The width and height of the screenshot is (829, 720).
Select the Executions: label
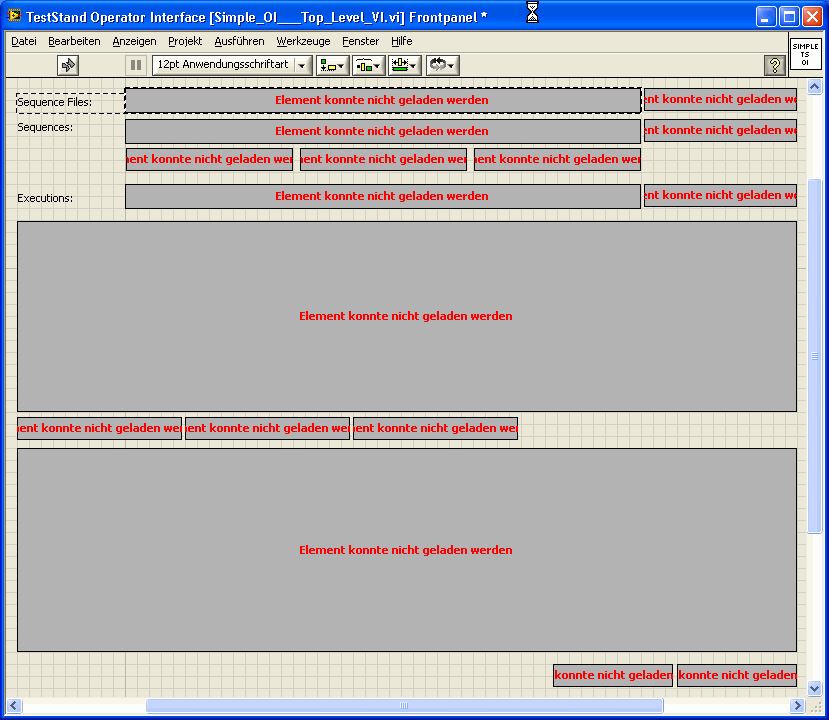pos(45,198)
